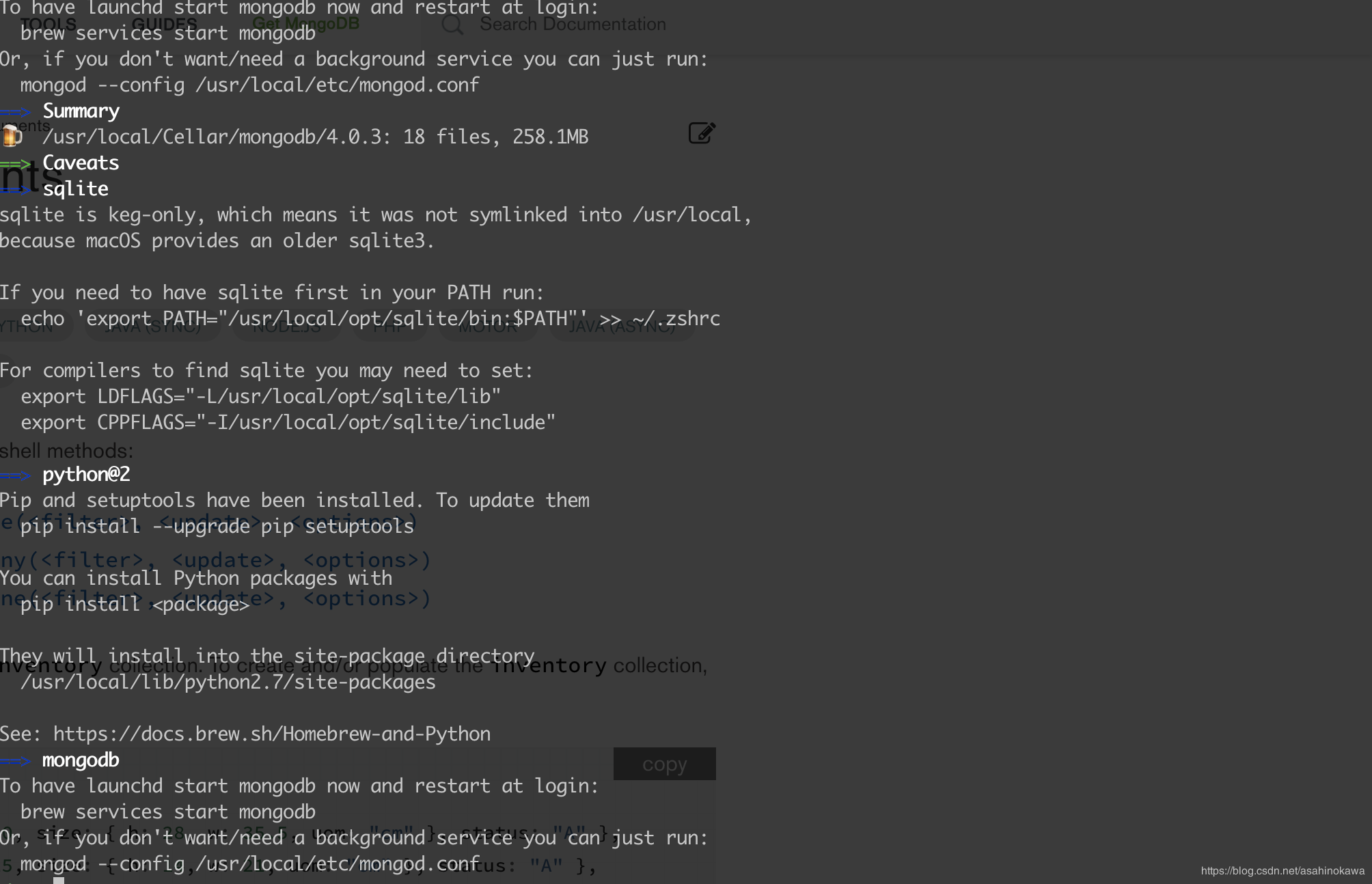Select the NODE.JS language tab
This screenshot has height=884, width=1372.
click(286, 327)
